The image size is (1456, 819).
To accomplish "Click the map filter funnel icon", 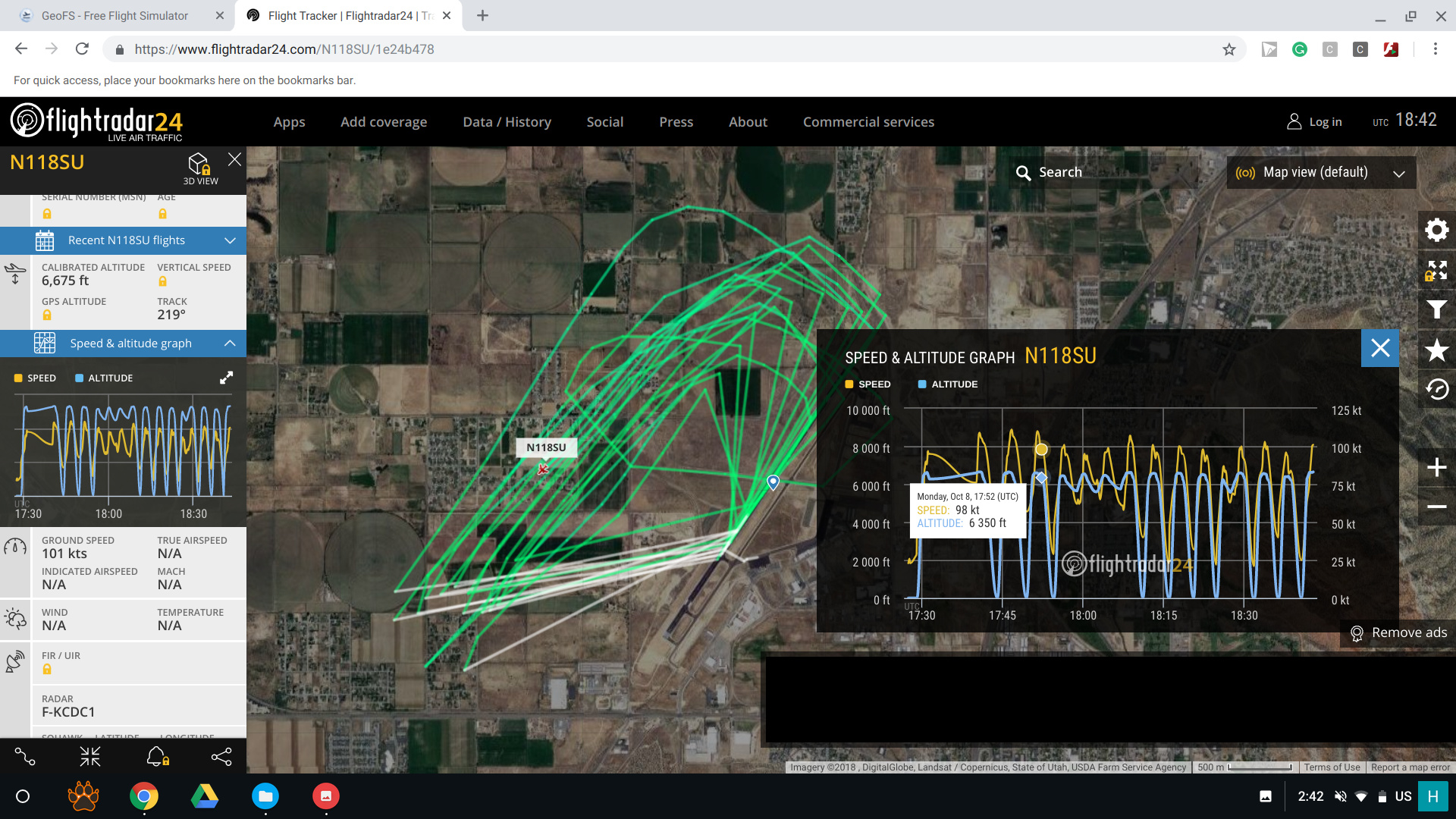I will point(1436,309).
